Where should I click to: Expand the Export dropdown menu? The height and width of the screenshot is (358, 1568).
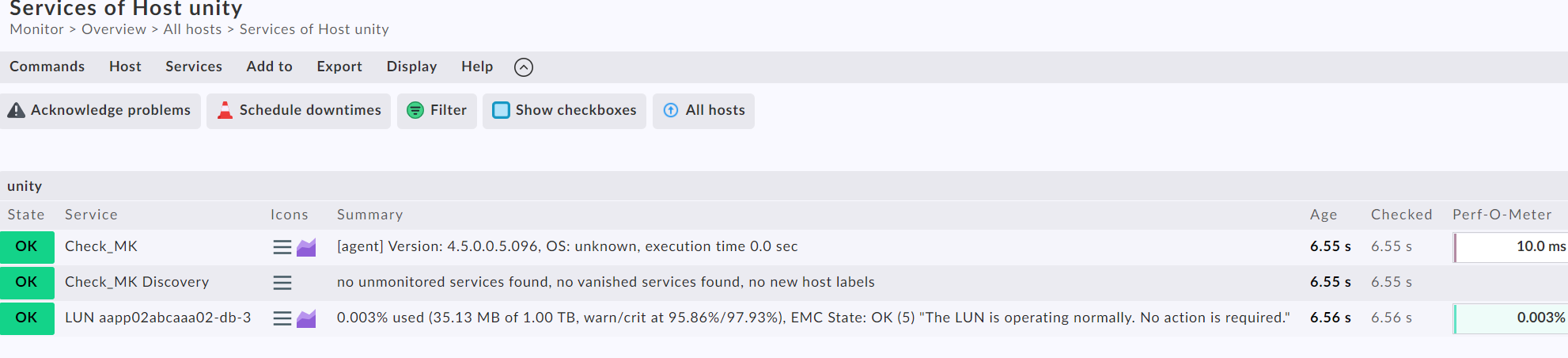pyautogui.click(x=339, y=67)
